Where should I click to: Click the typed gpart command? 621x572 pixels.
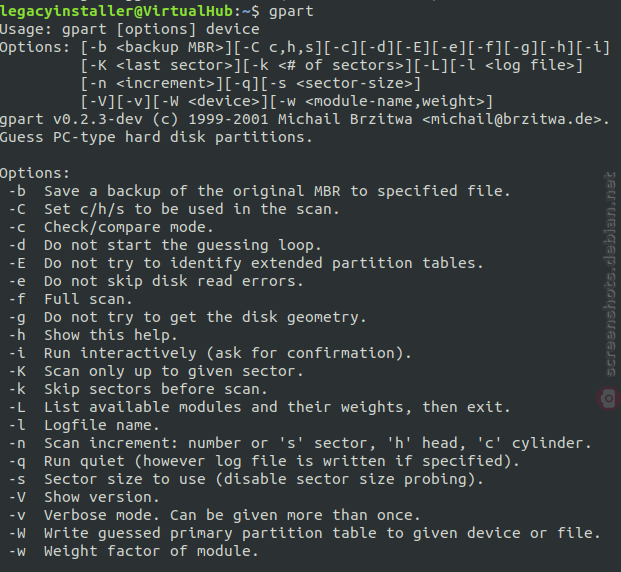point(291,12)
